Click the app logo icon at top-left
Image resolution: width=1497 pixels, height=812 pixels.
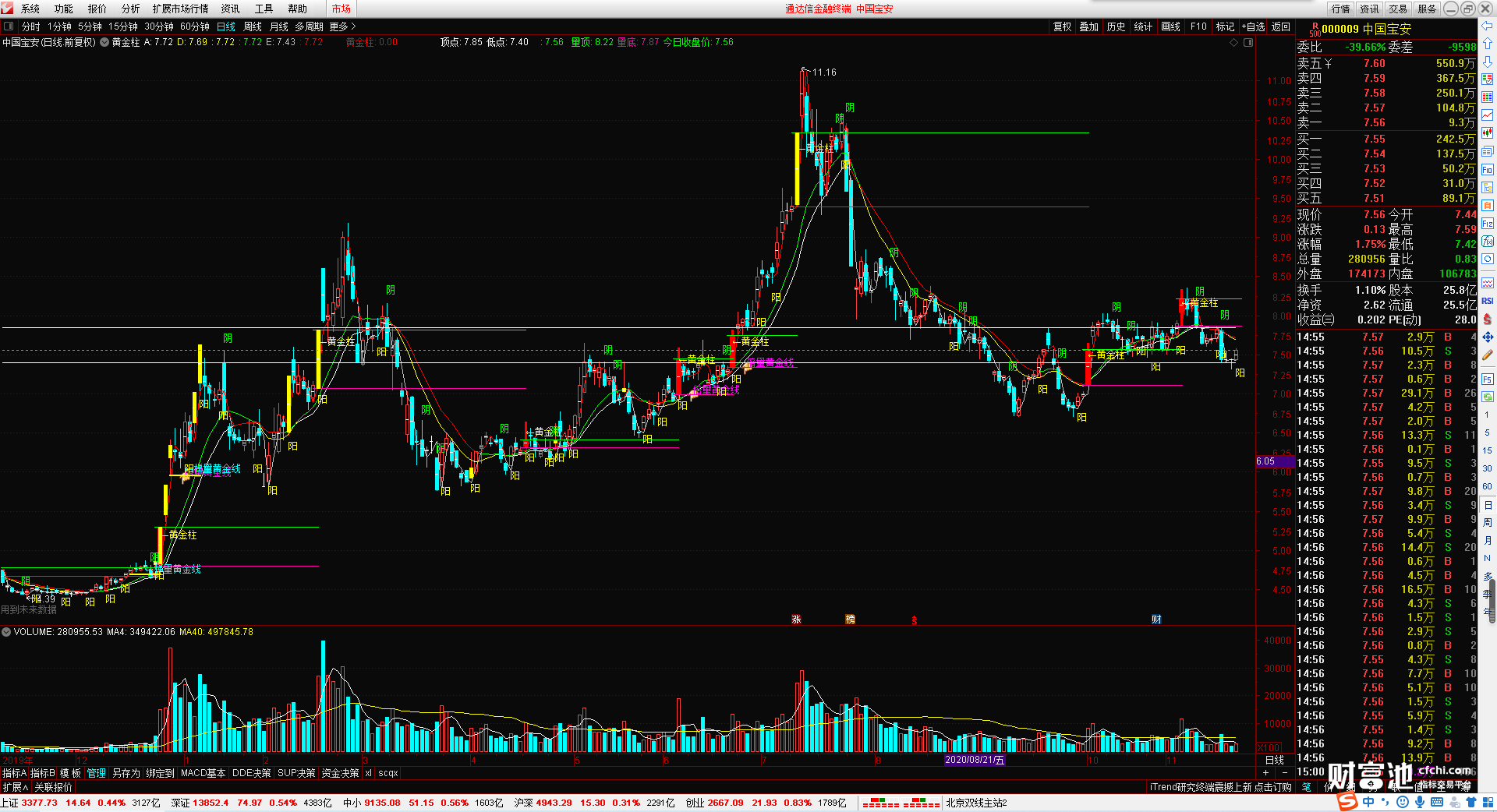7,9
